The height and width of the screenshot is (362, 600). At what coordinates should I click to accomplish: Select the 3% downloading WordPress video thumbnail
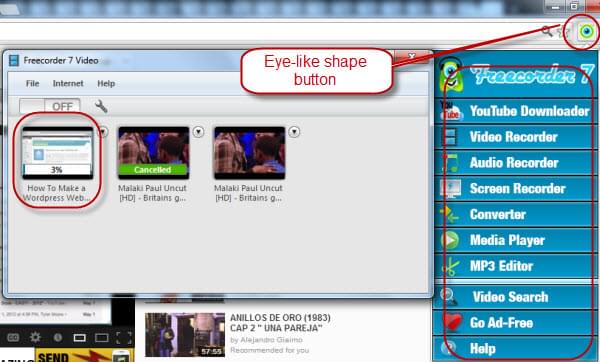(x=57, y=153)
